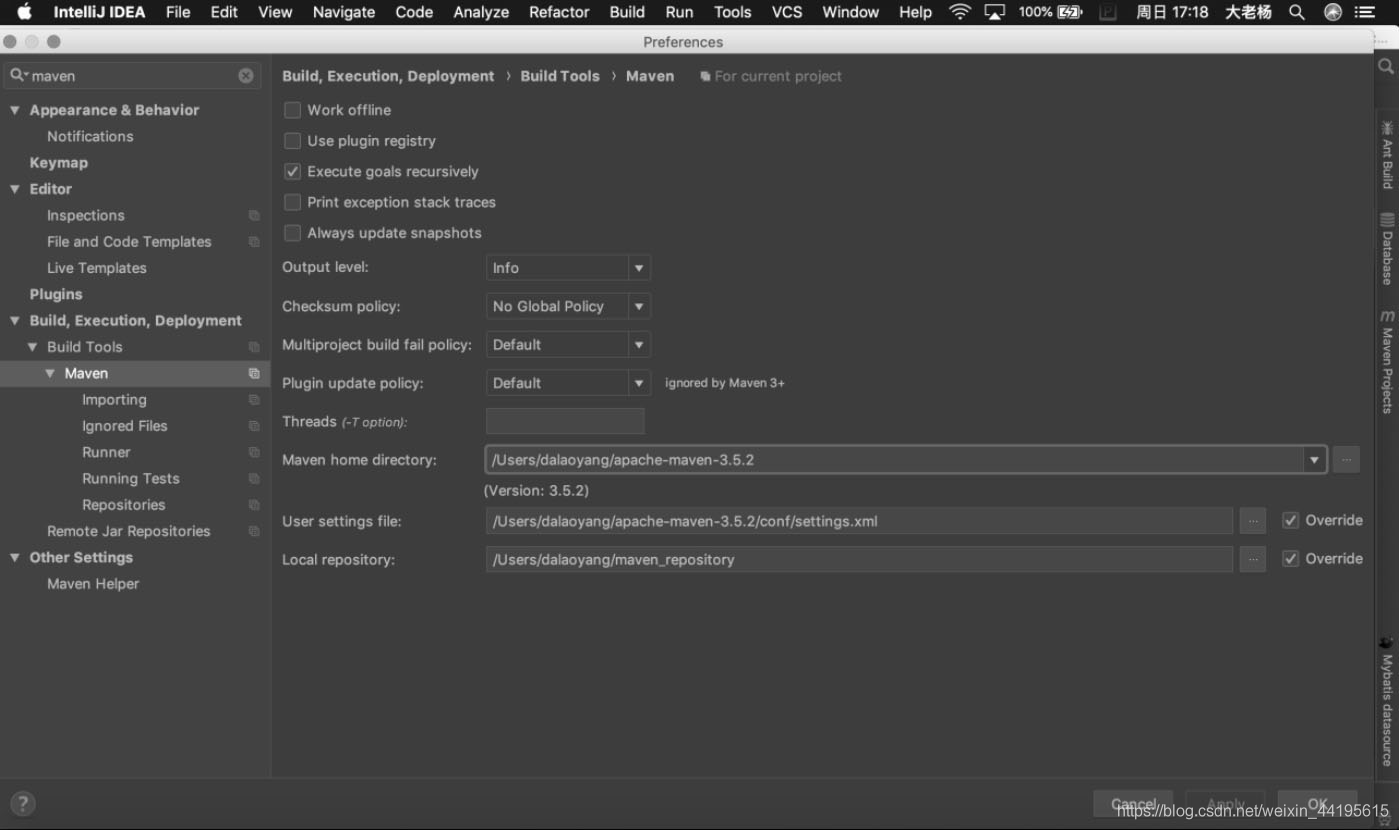Click the OK button

pyautogui.click(x=1318, y=804)
